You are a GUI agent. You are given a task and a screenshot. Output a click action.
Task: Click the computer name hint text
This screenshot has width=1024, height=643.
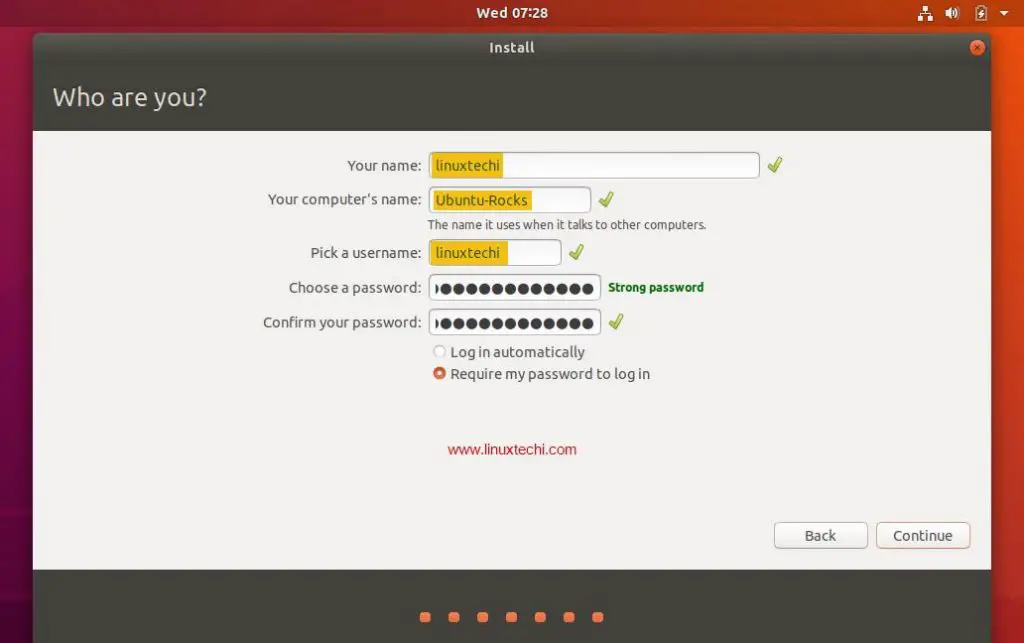pos(567,225)
